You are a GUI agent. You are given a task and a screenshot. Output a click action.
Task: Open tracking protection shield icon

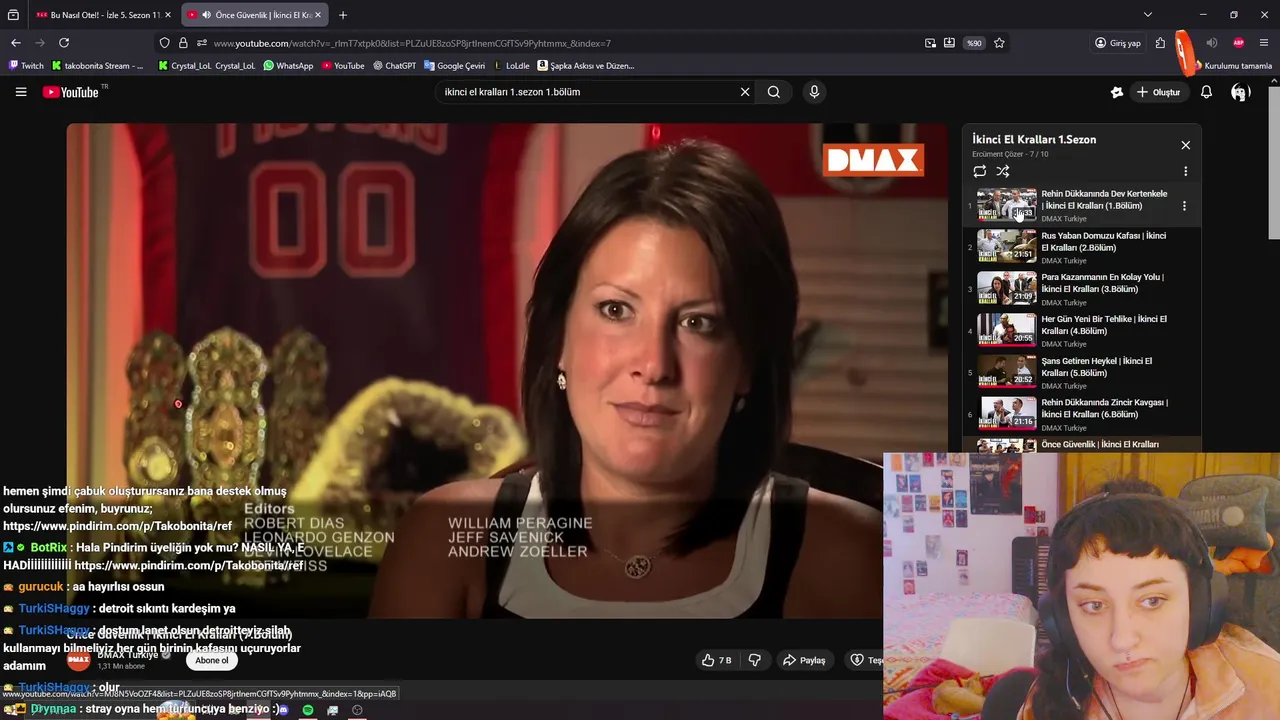click(165, 43)
